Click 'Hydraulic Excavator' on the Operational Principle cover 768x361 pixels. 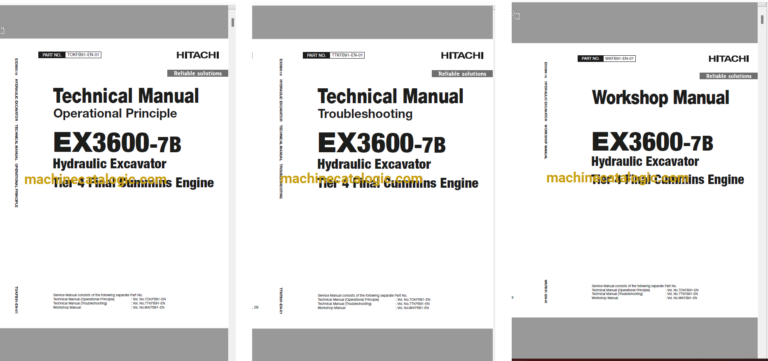point(109,164)
